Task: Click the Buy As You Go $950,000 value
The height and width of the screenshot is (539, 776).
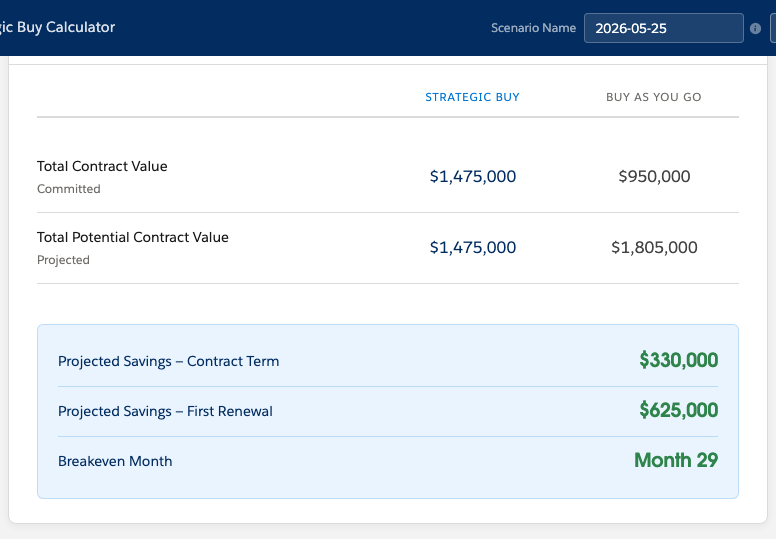Action: tap(654, 177)
